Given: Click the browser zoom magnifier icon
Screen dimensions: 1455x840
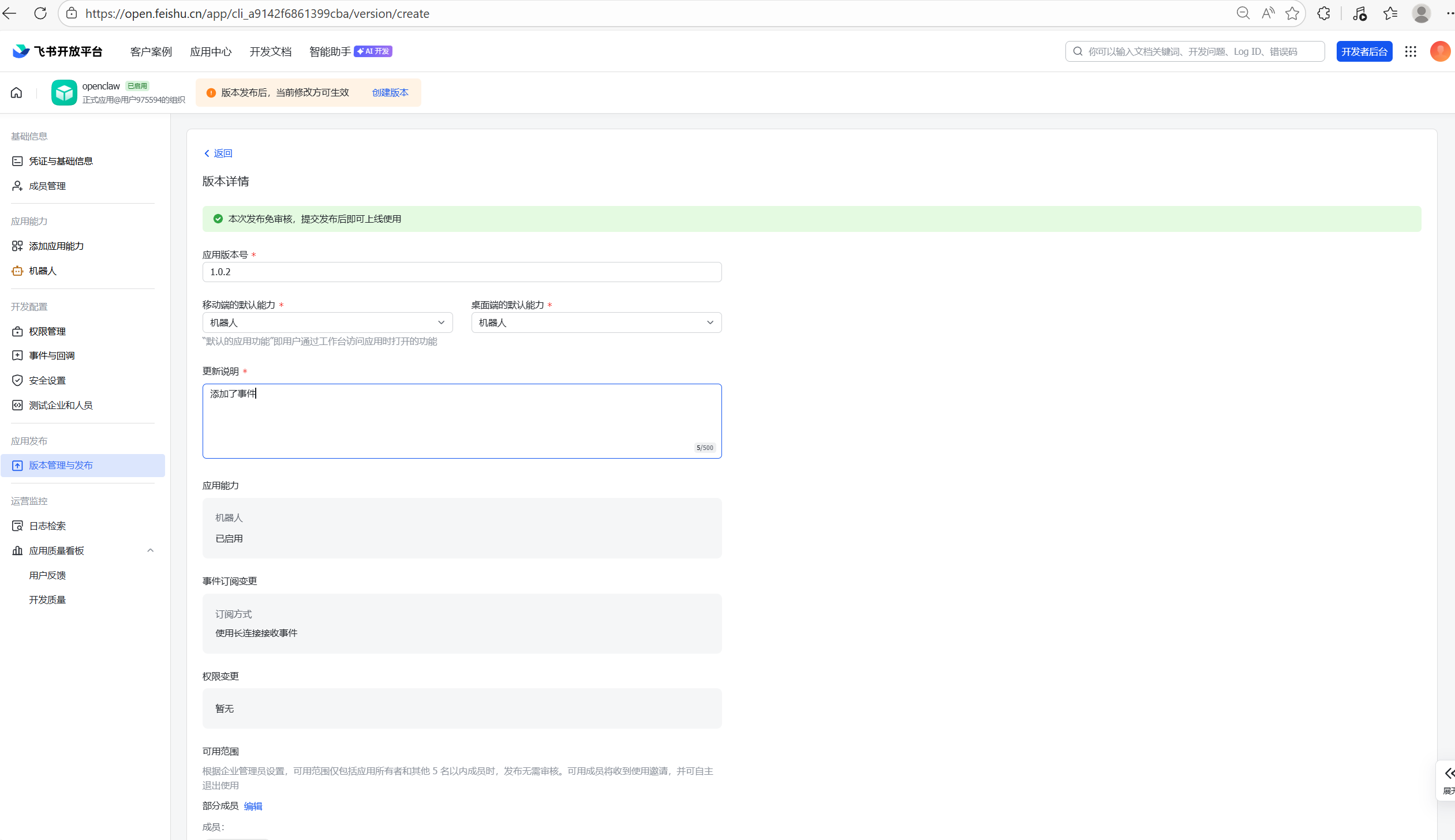Looking at the screenshot, I should 1243,13.
